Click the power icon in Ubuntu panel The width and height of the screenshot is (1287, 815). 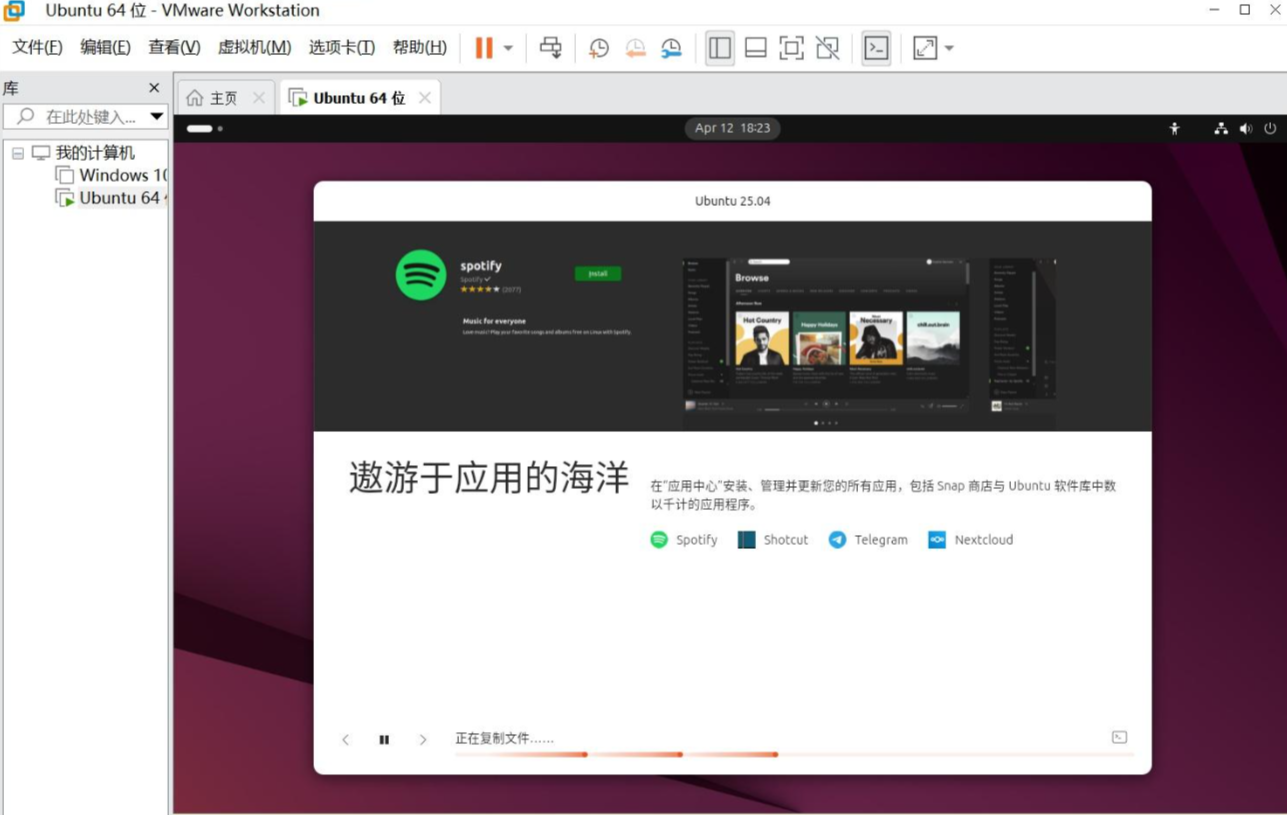pos(1270,129)
